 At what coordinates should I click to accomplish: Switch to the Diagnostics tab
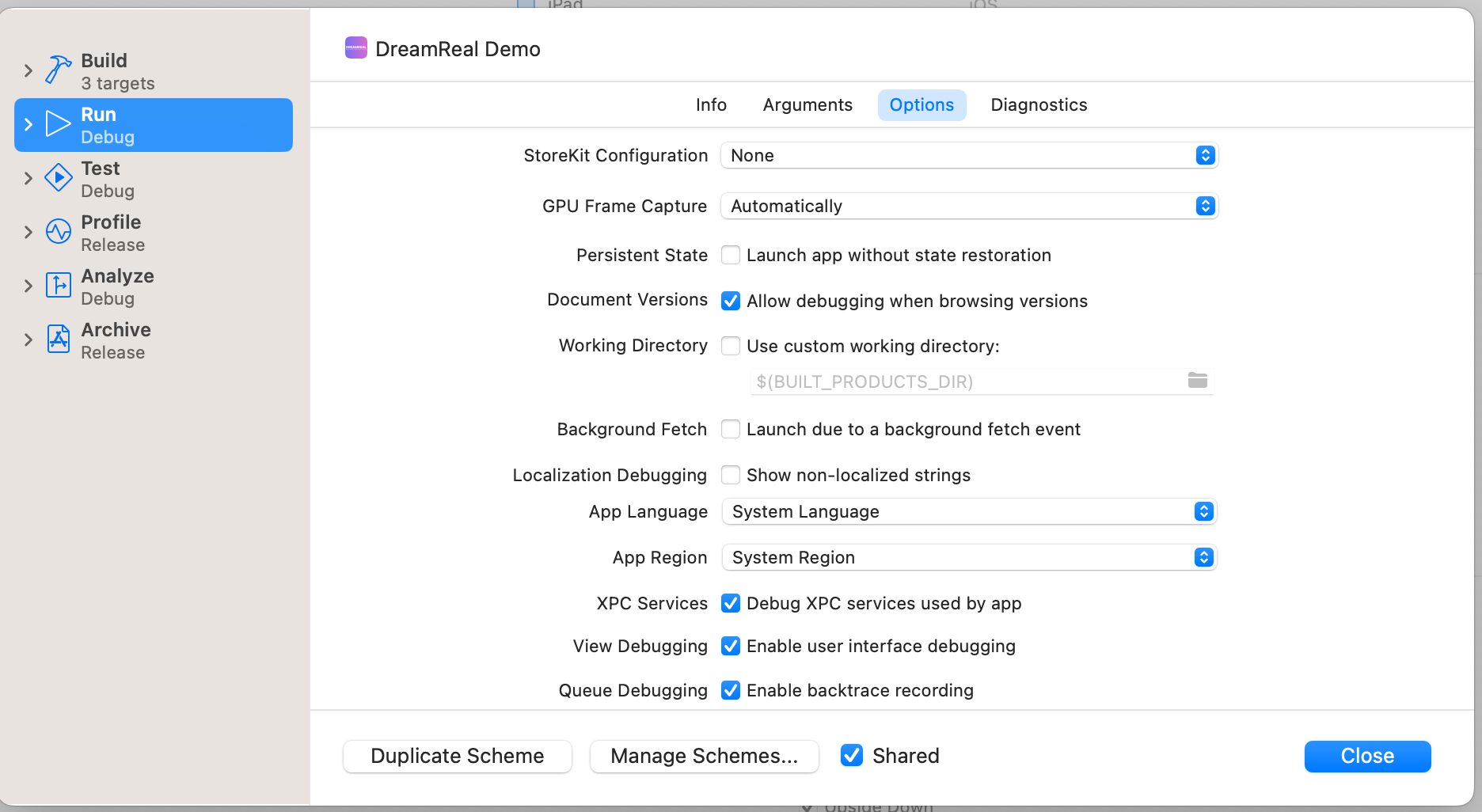click(x=1038, y=105)
